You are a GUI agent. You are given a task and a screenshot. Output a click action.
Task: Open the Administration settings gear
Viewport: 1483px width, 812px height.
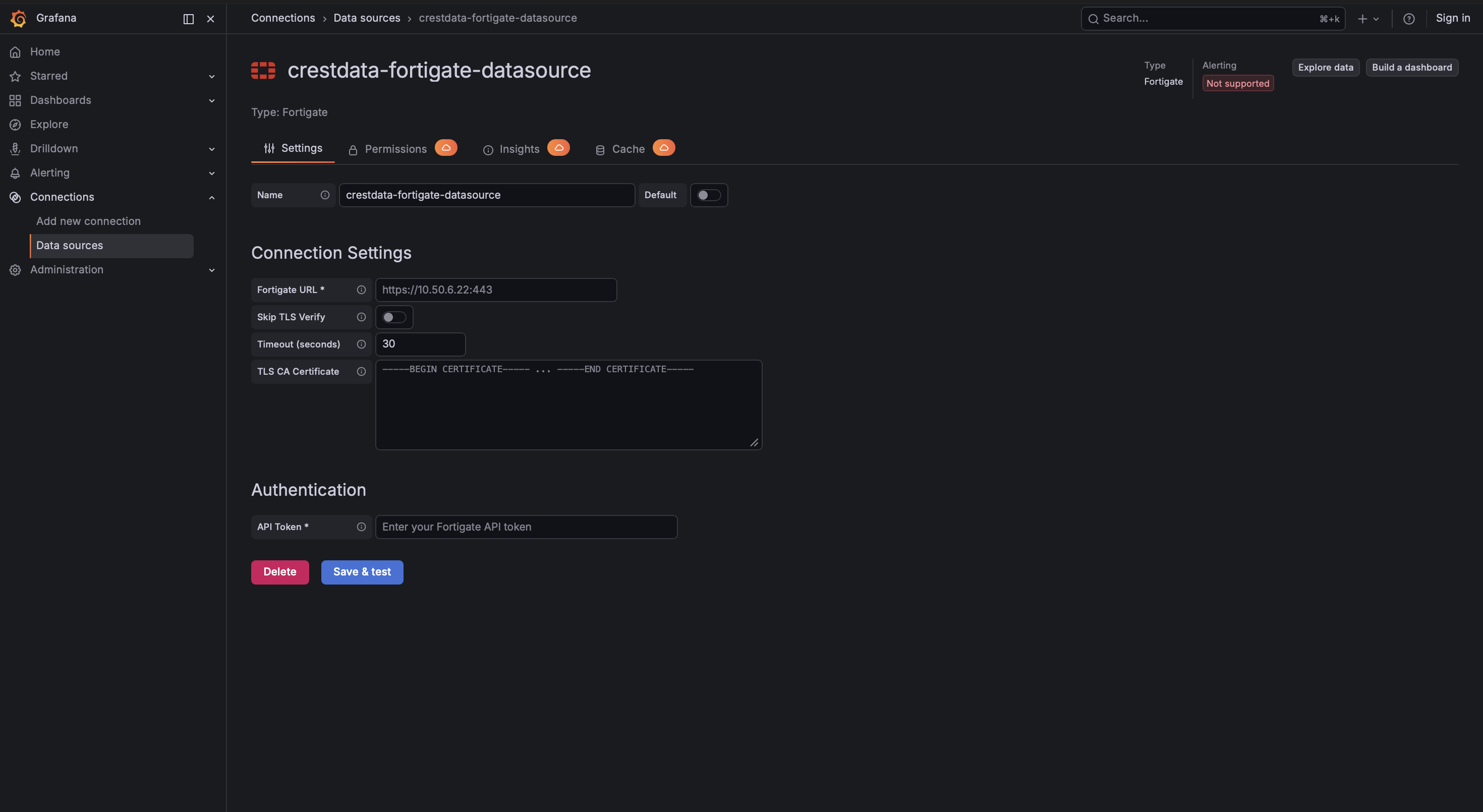tap(15, 270)
